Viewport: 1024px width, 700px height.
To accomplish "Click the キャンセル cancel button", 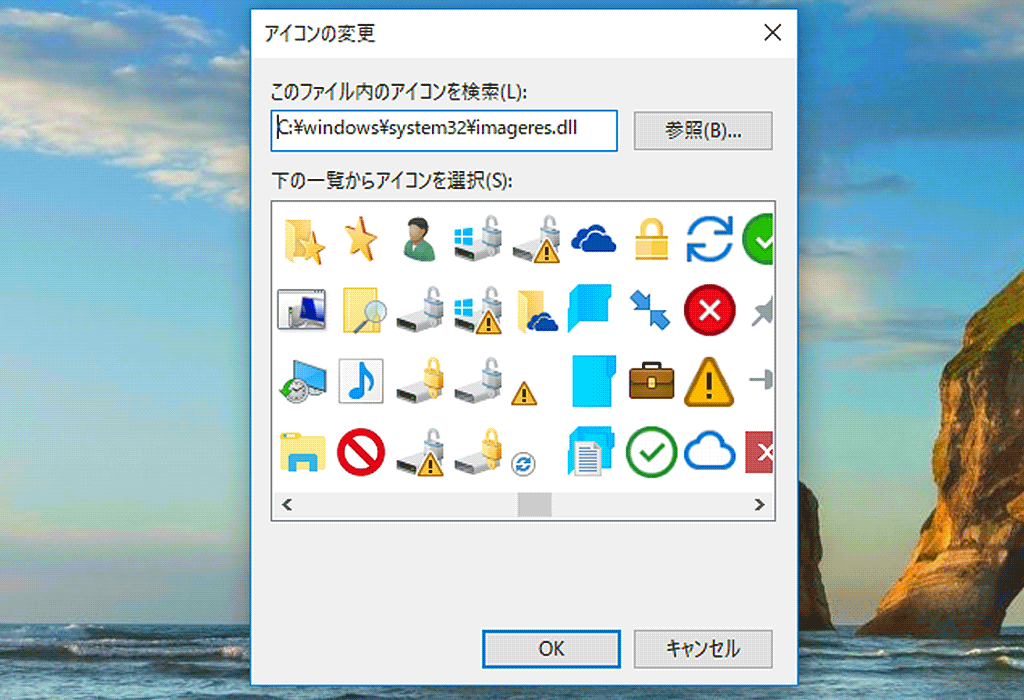I will 703,648.
